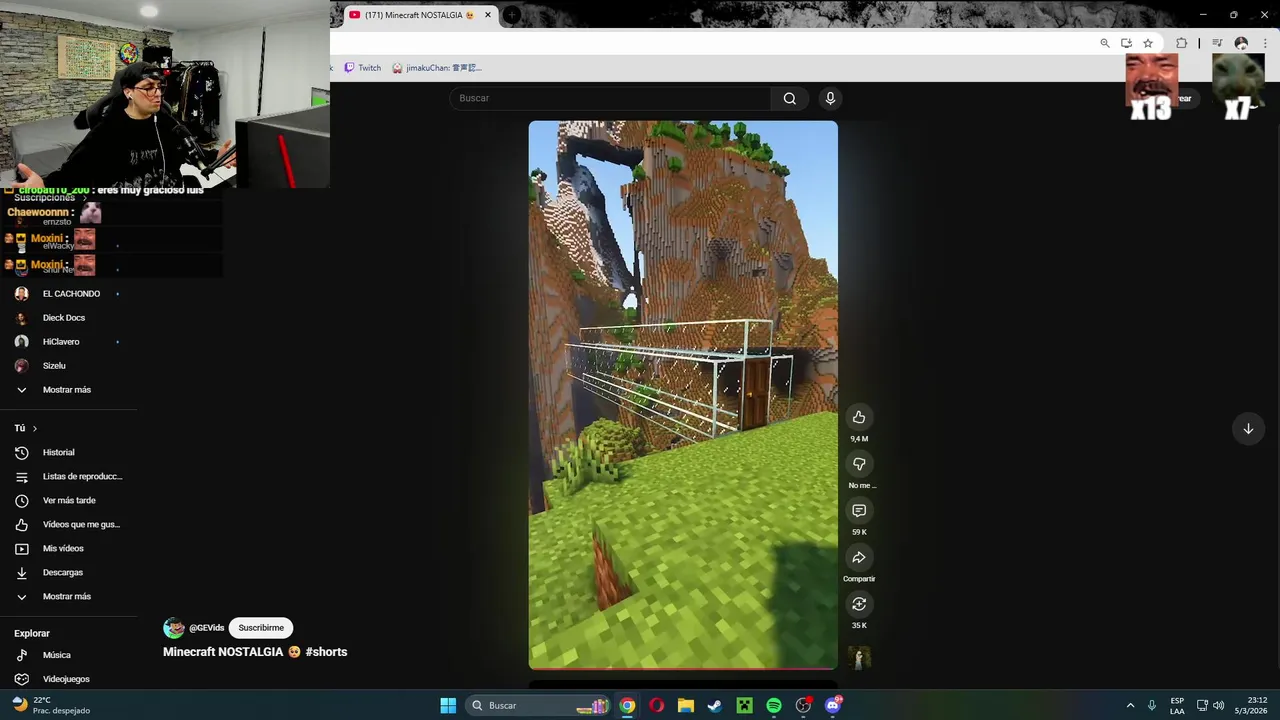This screenshot has height=720, width=1280.
Task: Open Mis videos in the sidebar
Action: (x=68, y=549)
